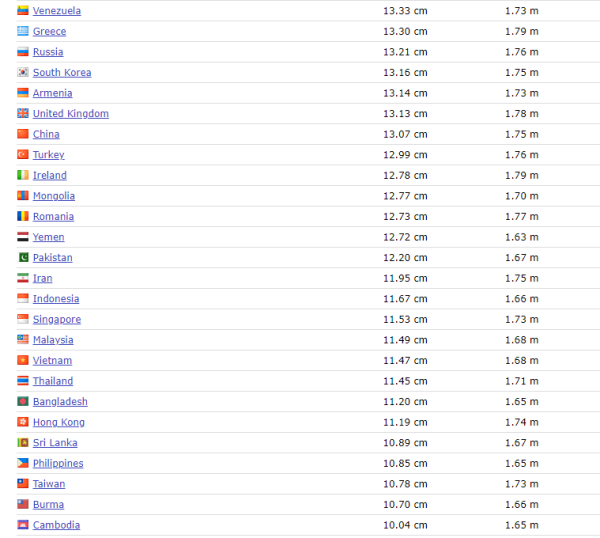
Task: Click the South Korea flag icon
Action: coord(23,73)
